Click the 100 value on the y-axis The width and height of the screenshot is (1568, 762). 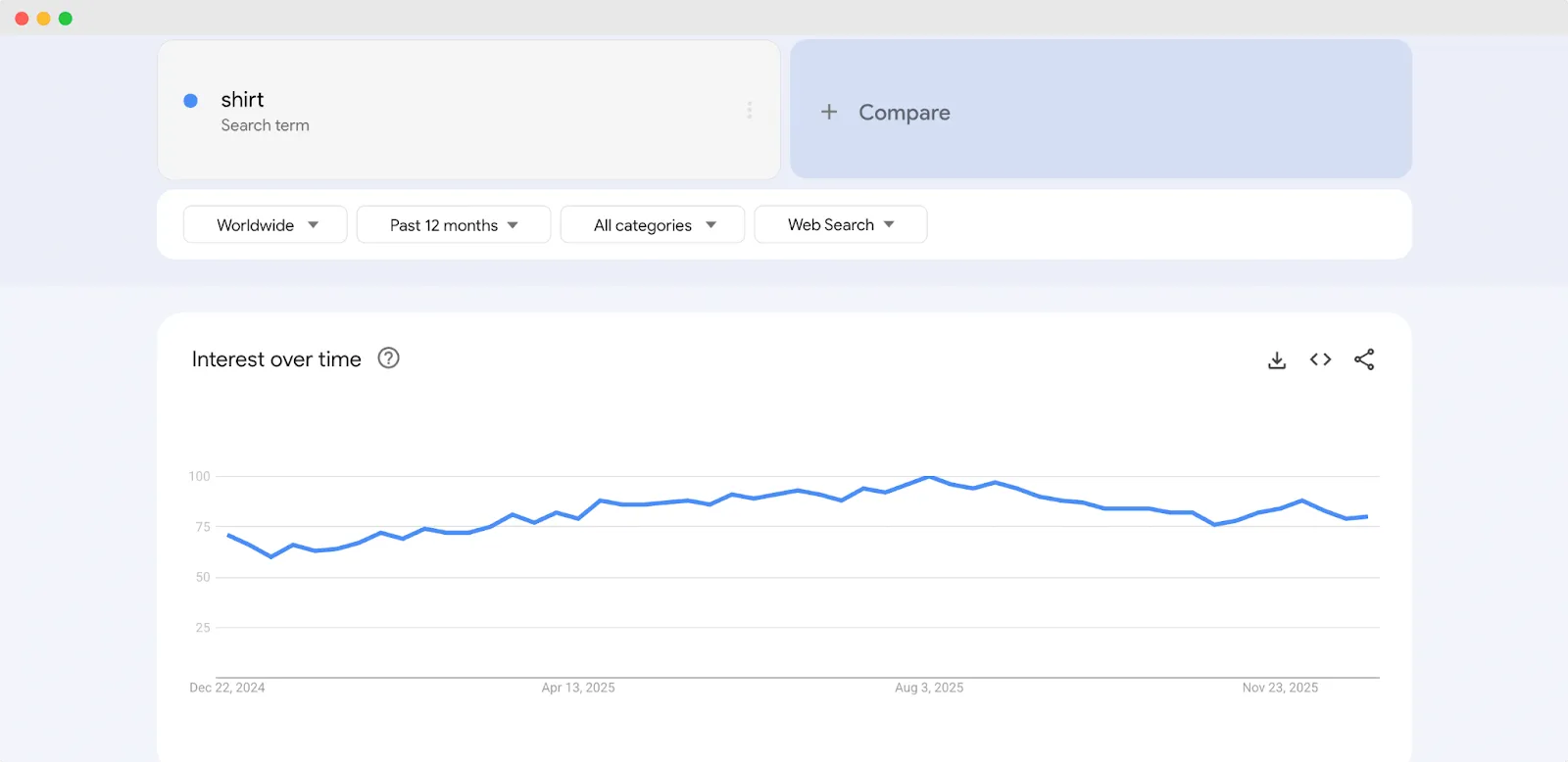coord(199,476)
